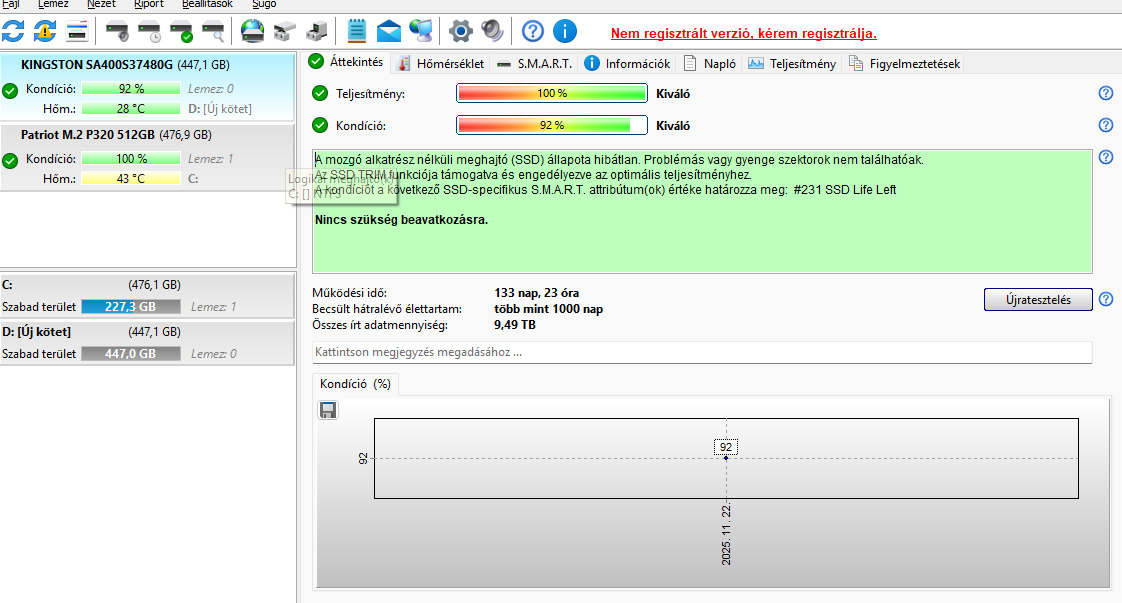Open the Nézet menu
The width and height of the screenshot is (1122, 603).
(101, 4)
